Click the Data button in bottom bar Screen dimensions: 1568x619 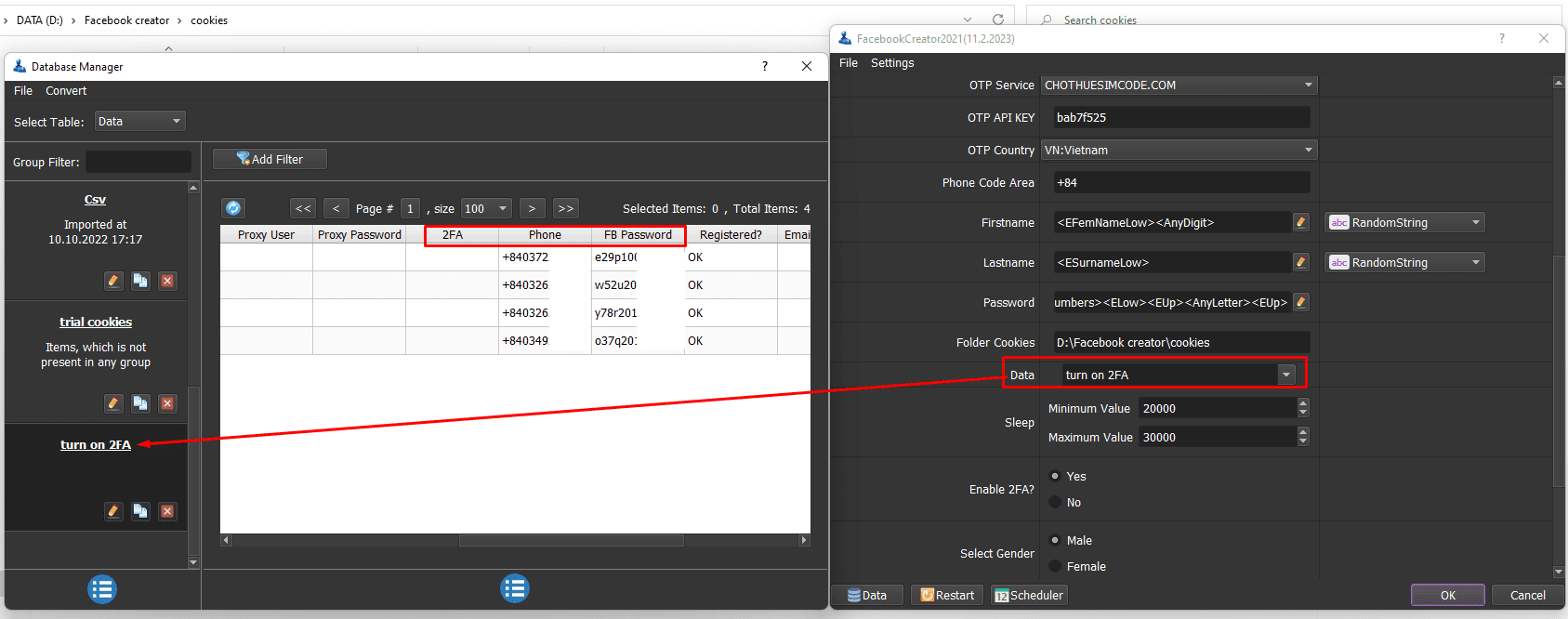pyautogui.click(x=867, y=595)
